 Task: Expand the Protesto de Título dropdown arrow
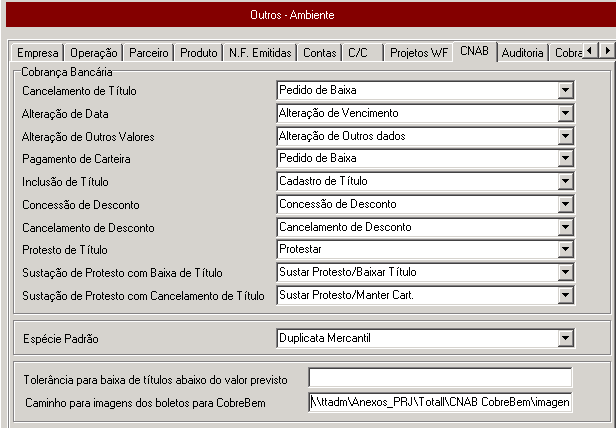point(565,249)
